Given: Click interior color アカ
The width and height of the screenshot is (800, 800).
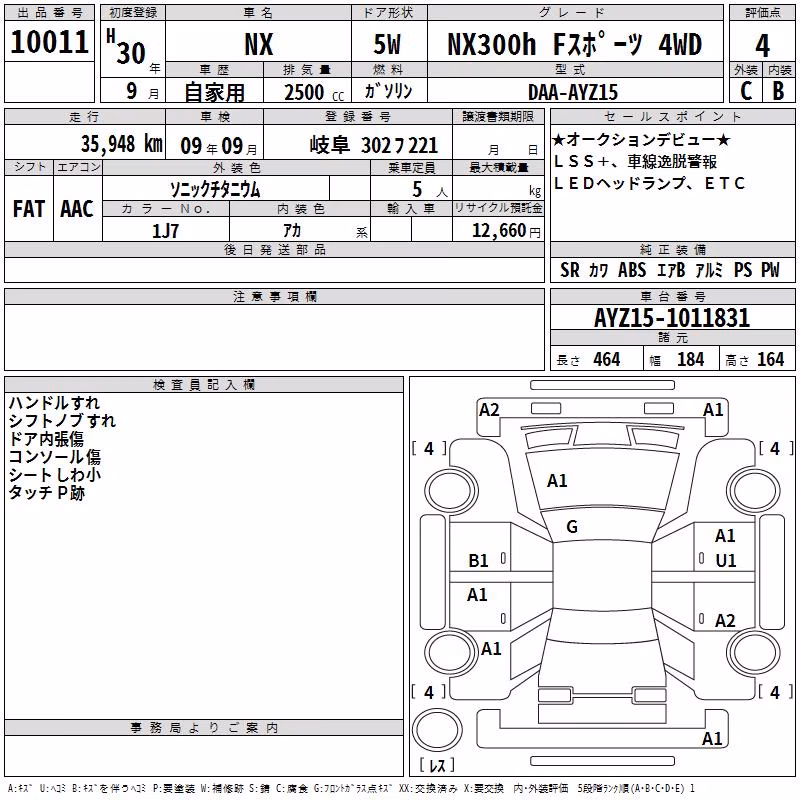Looking at the screenshot, I should pyautogui.click(x=292, y=231).
